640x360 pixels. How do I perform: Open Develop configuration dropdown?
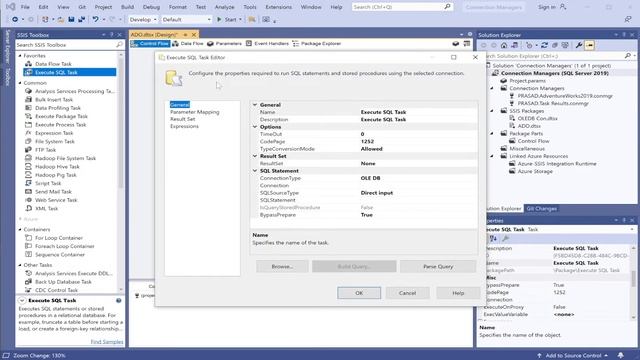pyautogui.click(x=143, y=19)
